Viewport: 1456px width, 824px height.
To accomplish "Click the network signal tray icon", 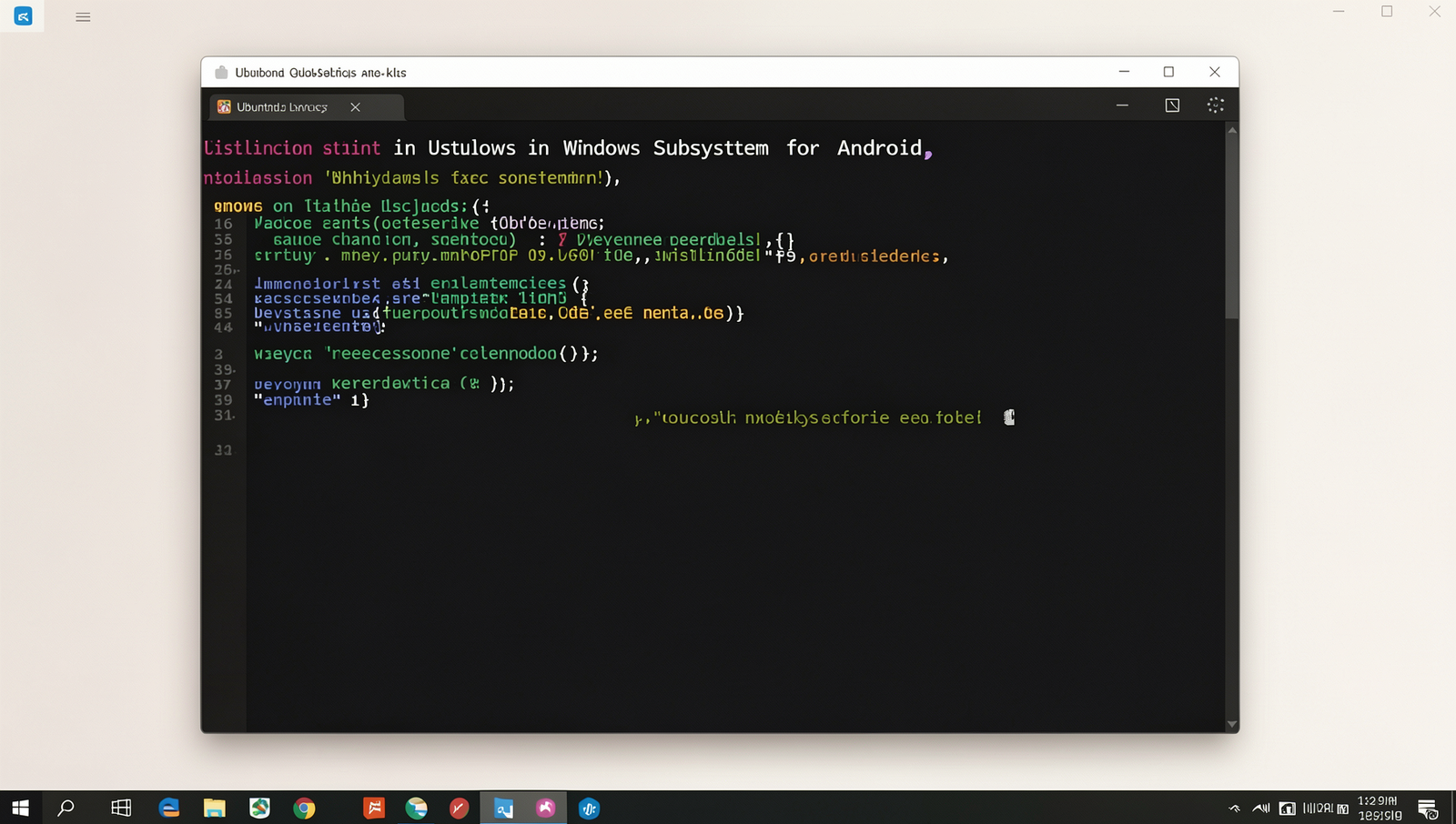I will (x=1261, y=808).
